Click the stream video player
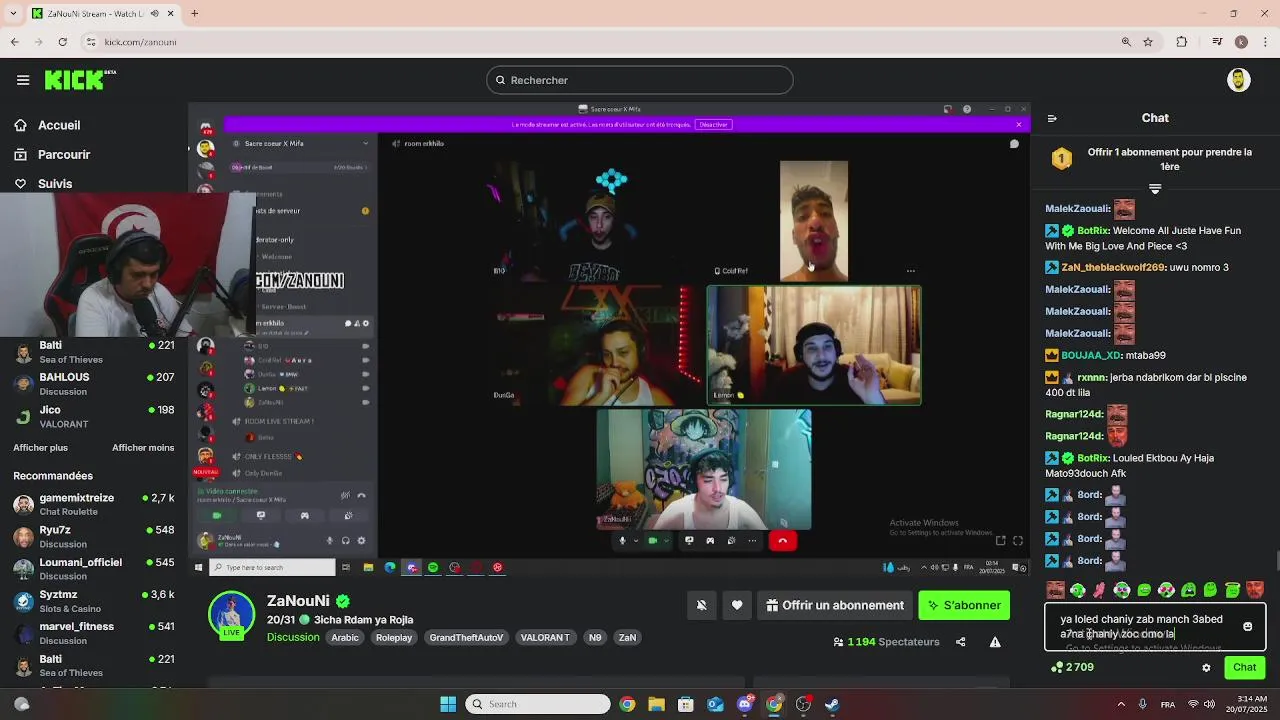 pyautogui.click(x=609, y=339)
